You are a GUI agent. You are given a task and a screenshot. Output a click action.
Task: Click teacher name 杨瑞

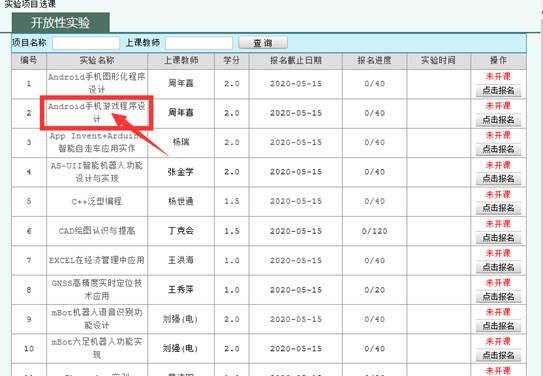(x=181, y=142)
